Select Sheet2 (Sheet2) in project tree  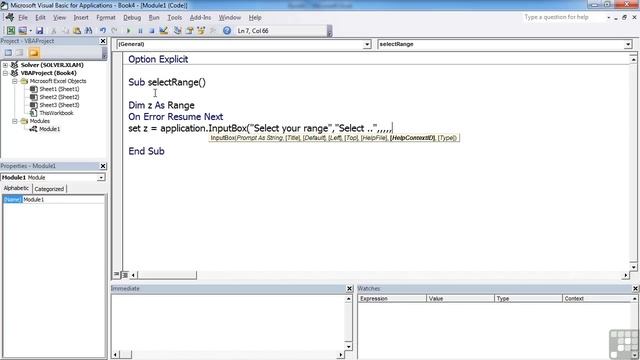click(59, 97)
